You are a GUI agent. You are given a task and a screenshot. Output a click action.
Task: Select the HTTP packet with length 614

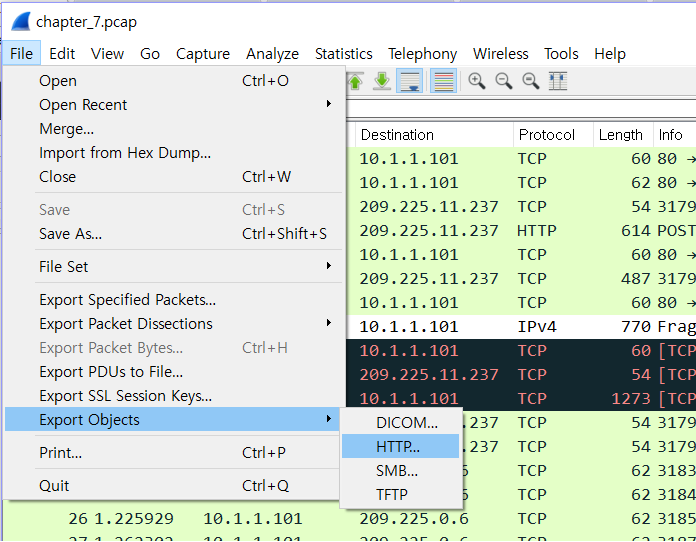point(521,230)
